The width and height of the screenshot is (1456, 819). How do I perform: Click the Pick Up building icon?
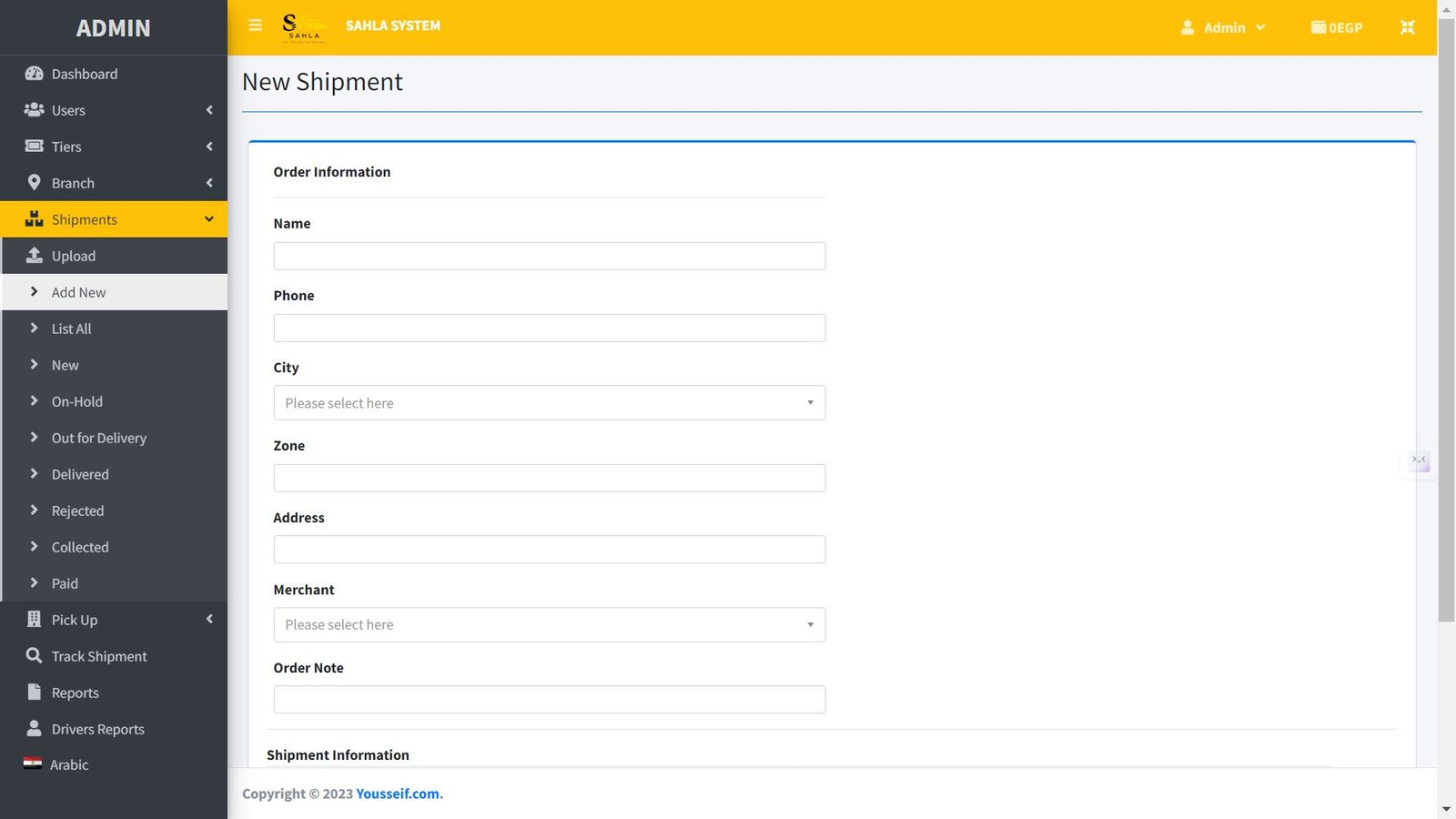coord(34,620)
